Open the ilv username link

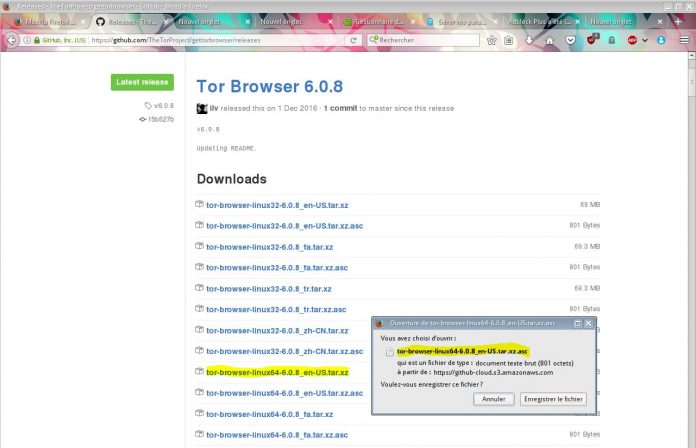point(214,108)
